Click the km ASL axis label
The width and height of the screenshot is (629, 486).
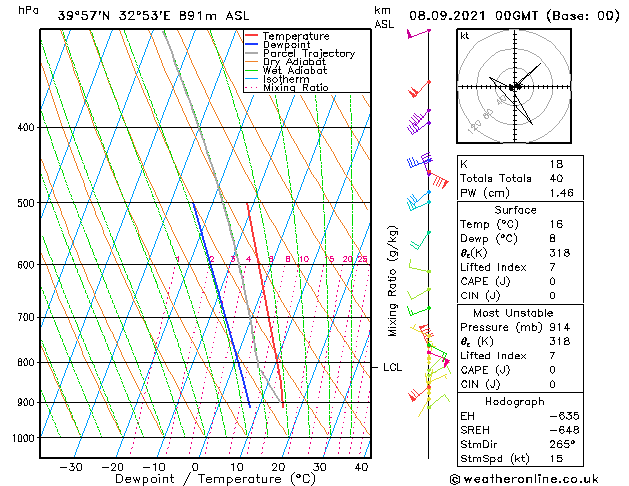(x=384, y=17)
